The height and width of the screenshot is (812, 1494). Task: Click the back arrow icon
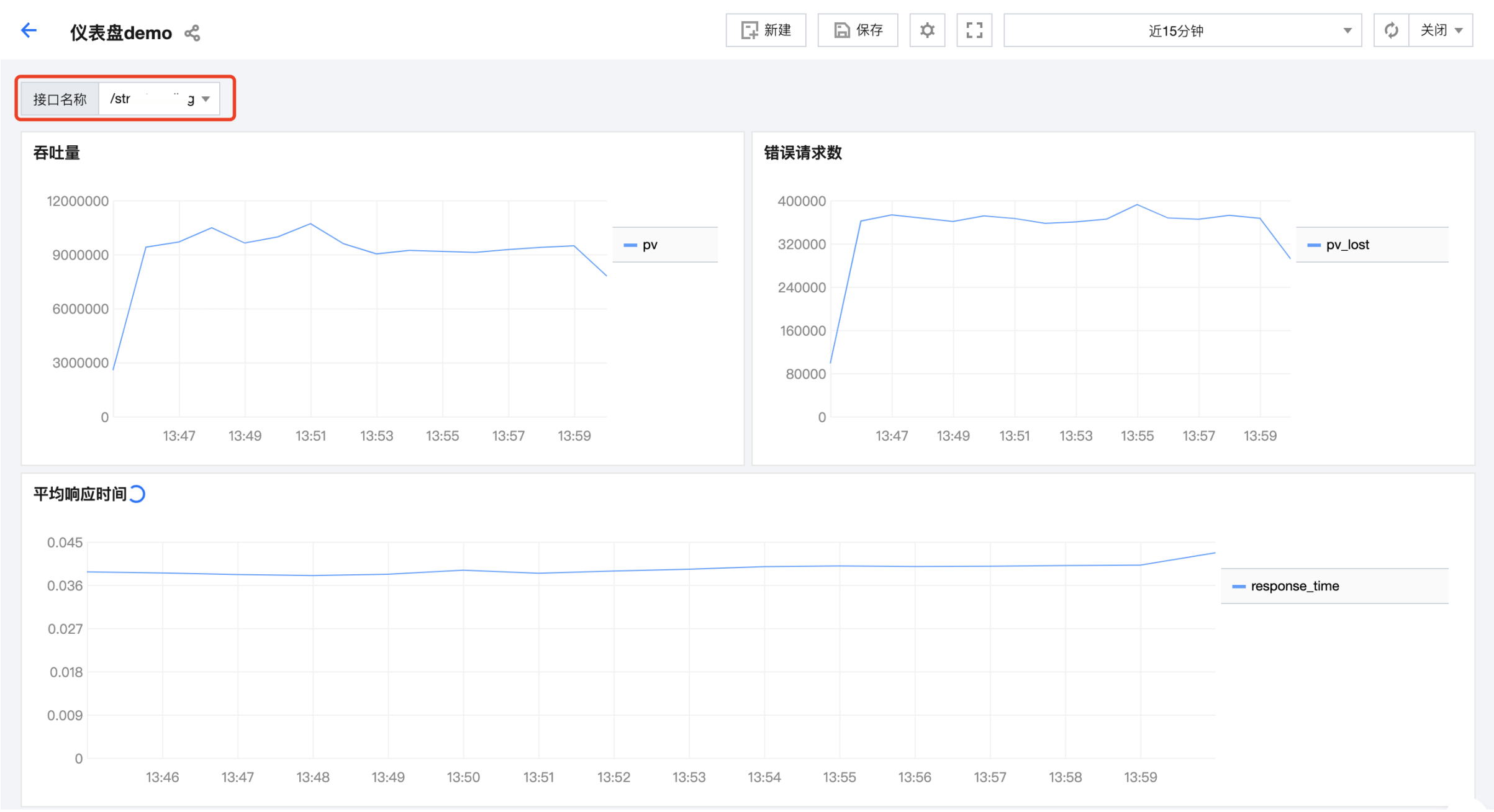29,30
